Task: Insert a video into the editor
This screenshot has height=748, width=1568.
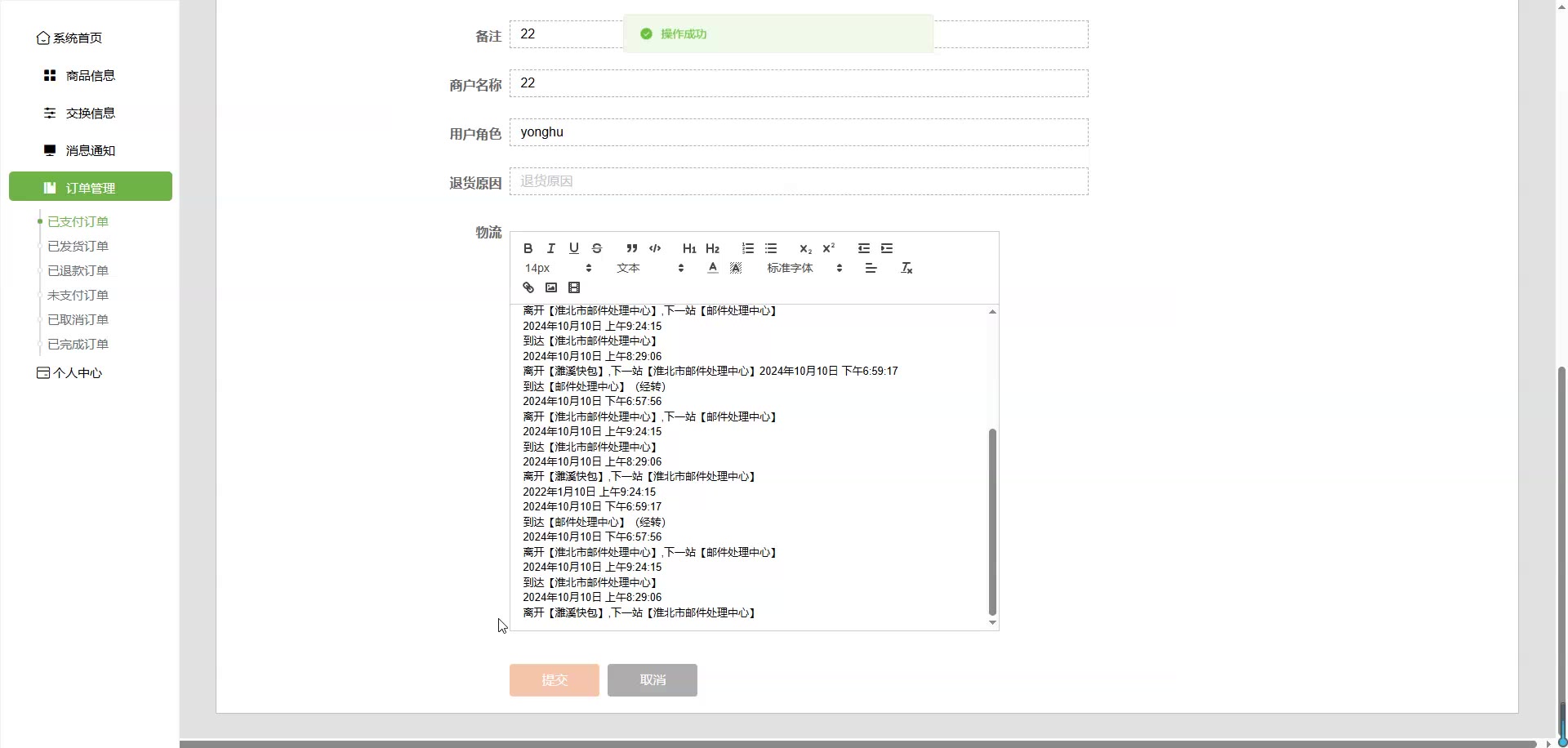Action: [574, 287]
